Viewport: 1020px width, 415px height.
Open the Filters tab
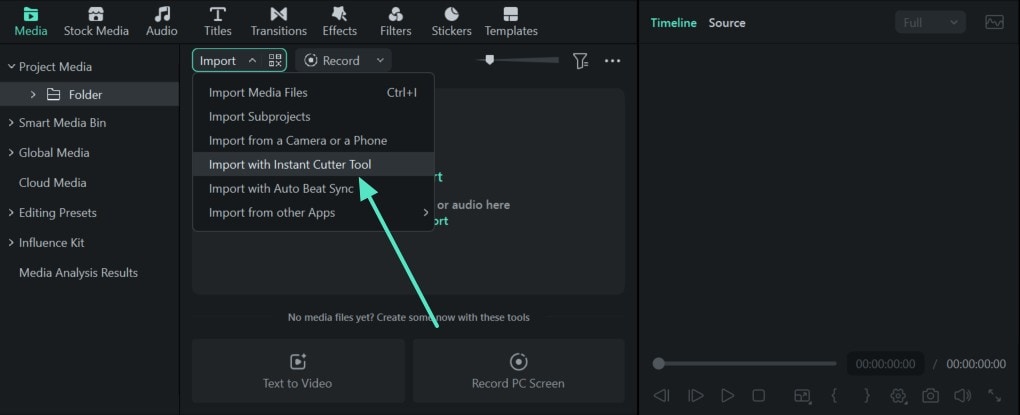point(396,22)
